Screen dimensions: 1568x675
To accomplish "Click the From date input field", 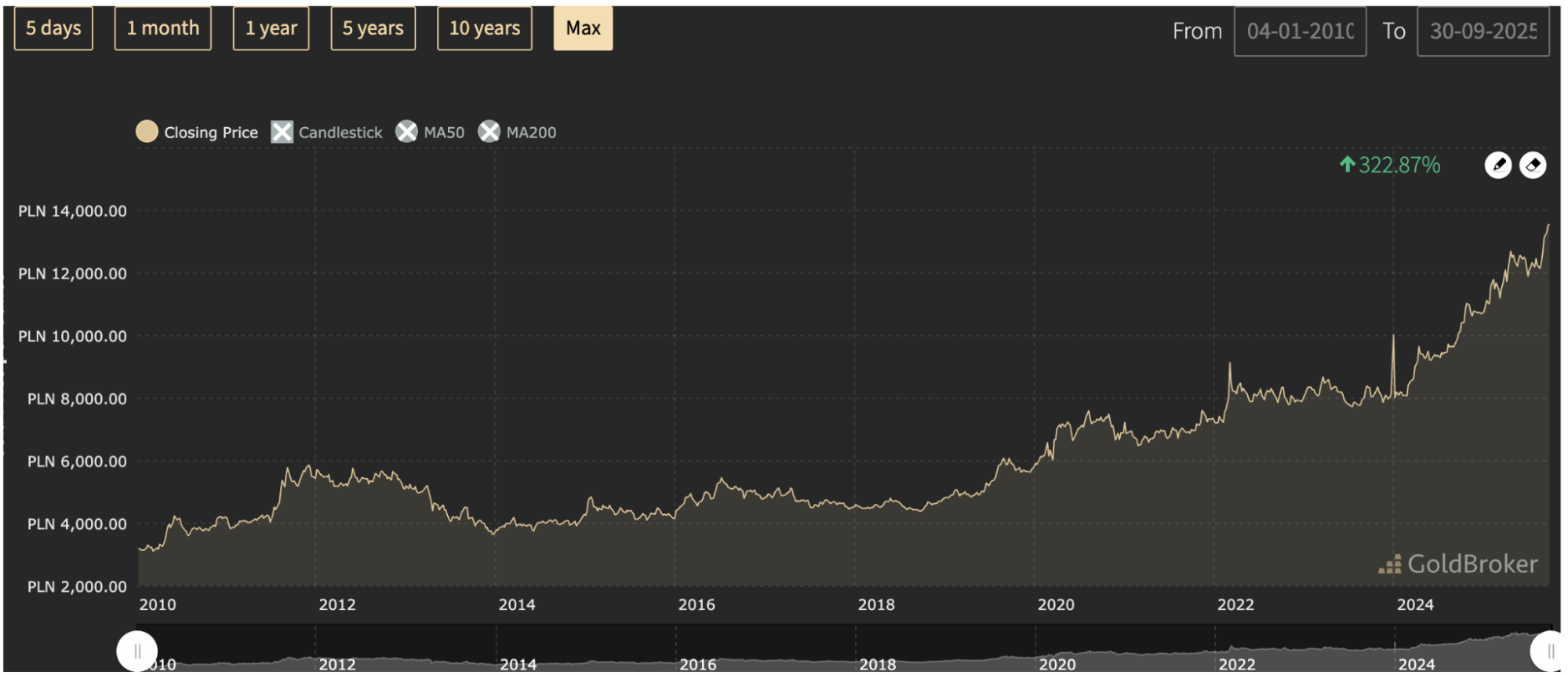I will tap(1300, 31).
